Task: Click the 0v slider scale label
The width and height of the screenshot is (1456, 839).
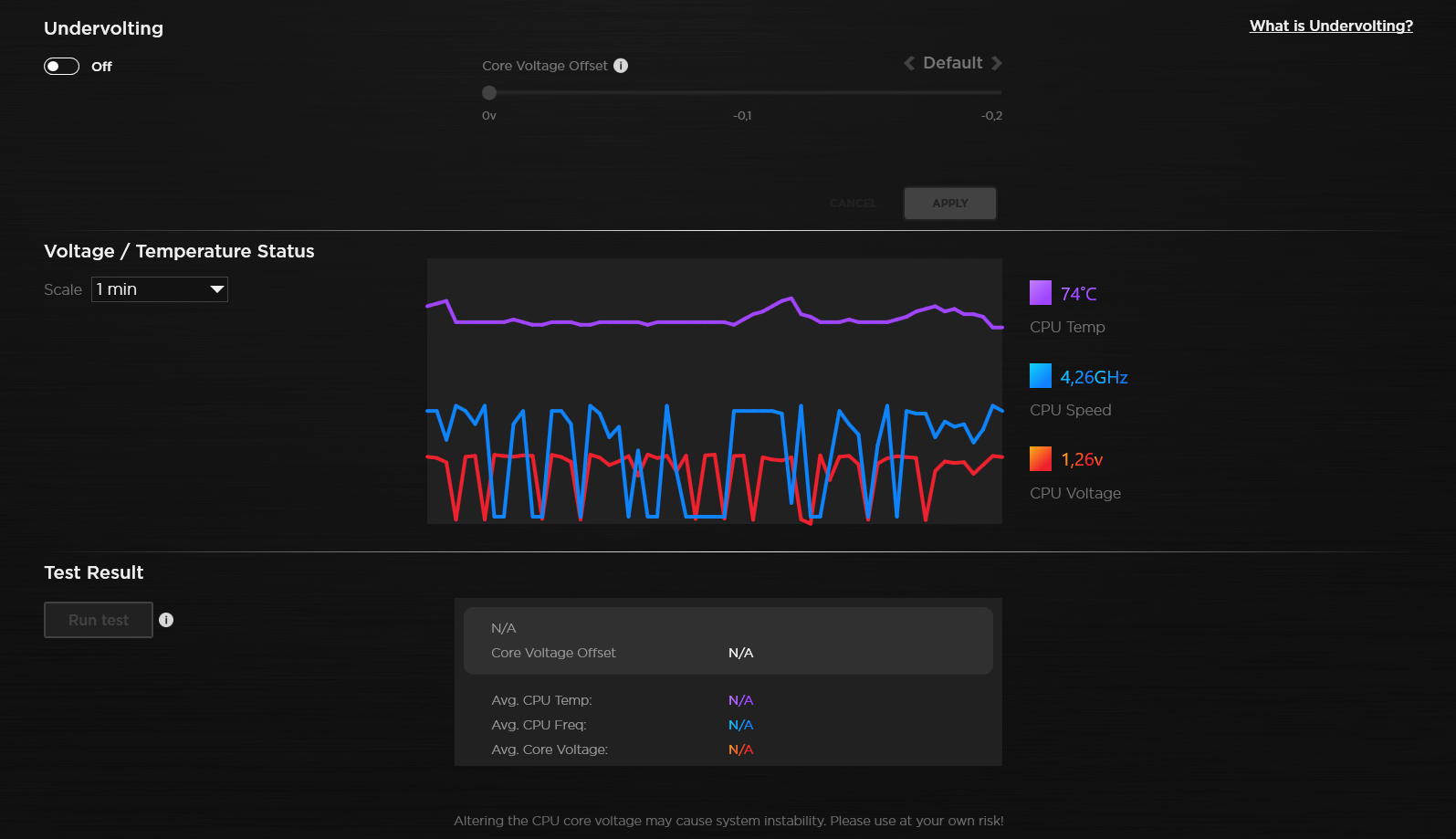Action: pyautogui.click(x=489, y=116)
